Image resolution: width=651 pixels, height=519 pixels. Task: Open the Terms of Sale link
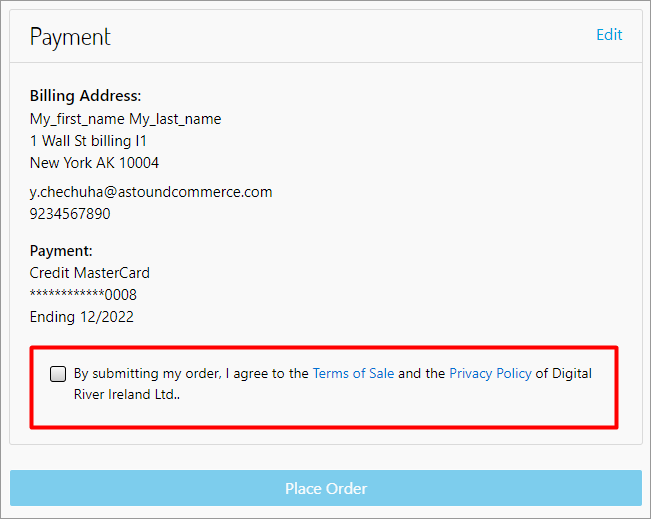(x=353, y=373)
